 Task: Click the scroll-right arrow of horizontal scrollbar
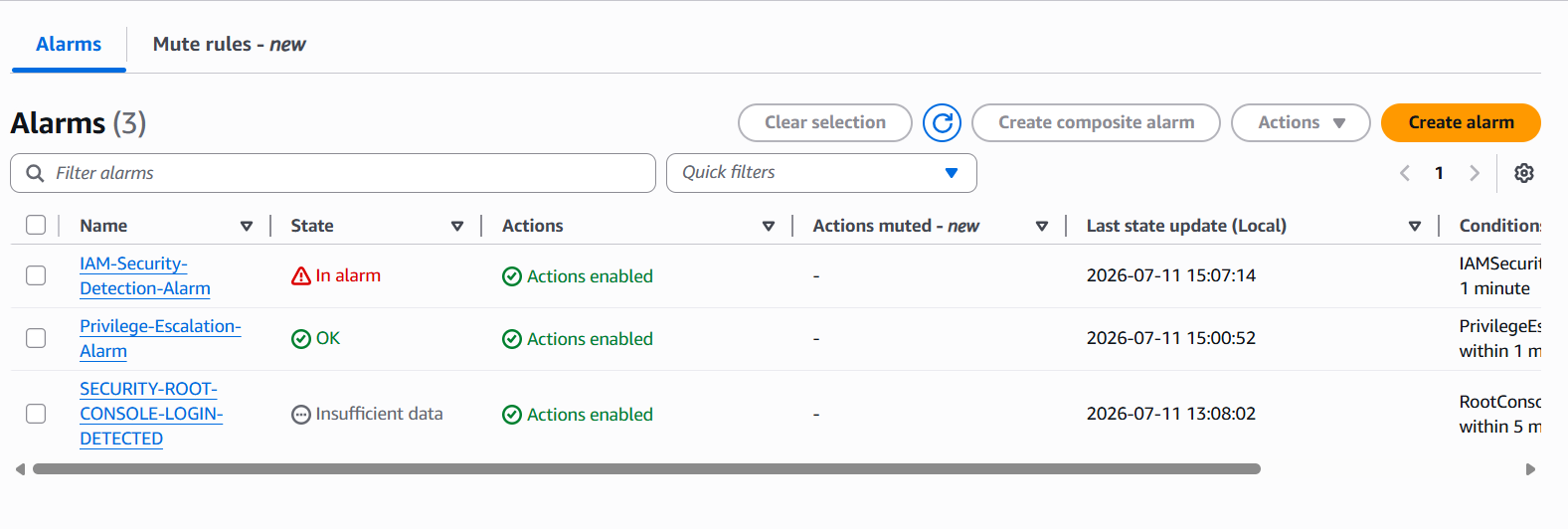(1530, 468)
